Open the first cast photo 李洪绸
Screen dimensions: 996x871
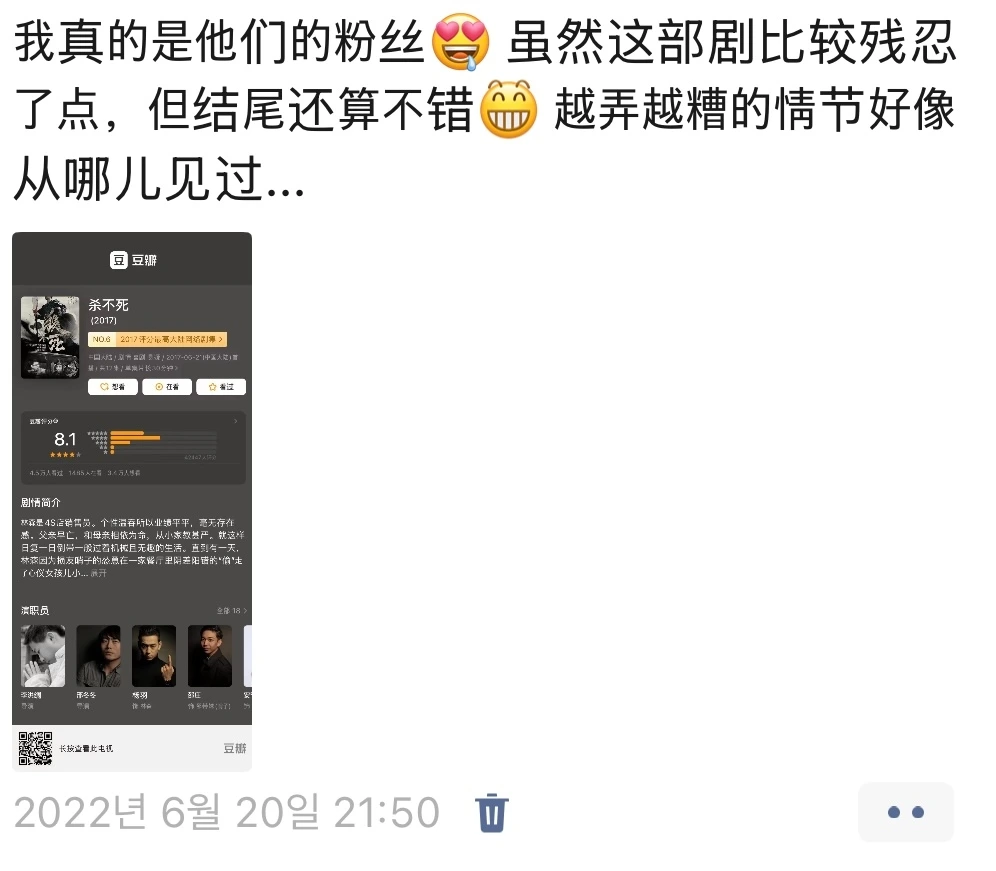tap(43, 656)
